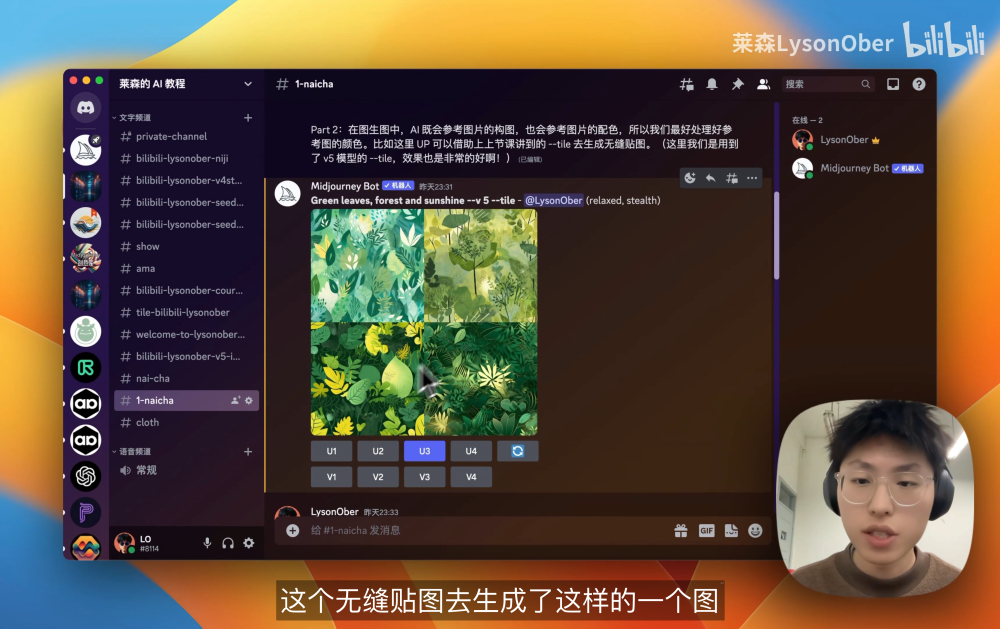Open the green R logo server icon

(x=85, y=367)
